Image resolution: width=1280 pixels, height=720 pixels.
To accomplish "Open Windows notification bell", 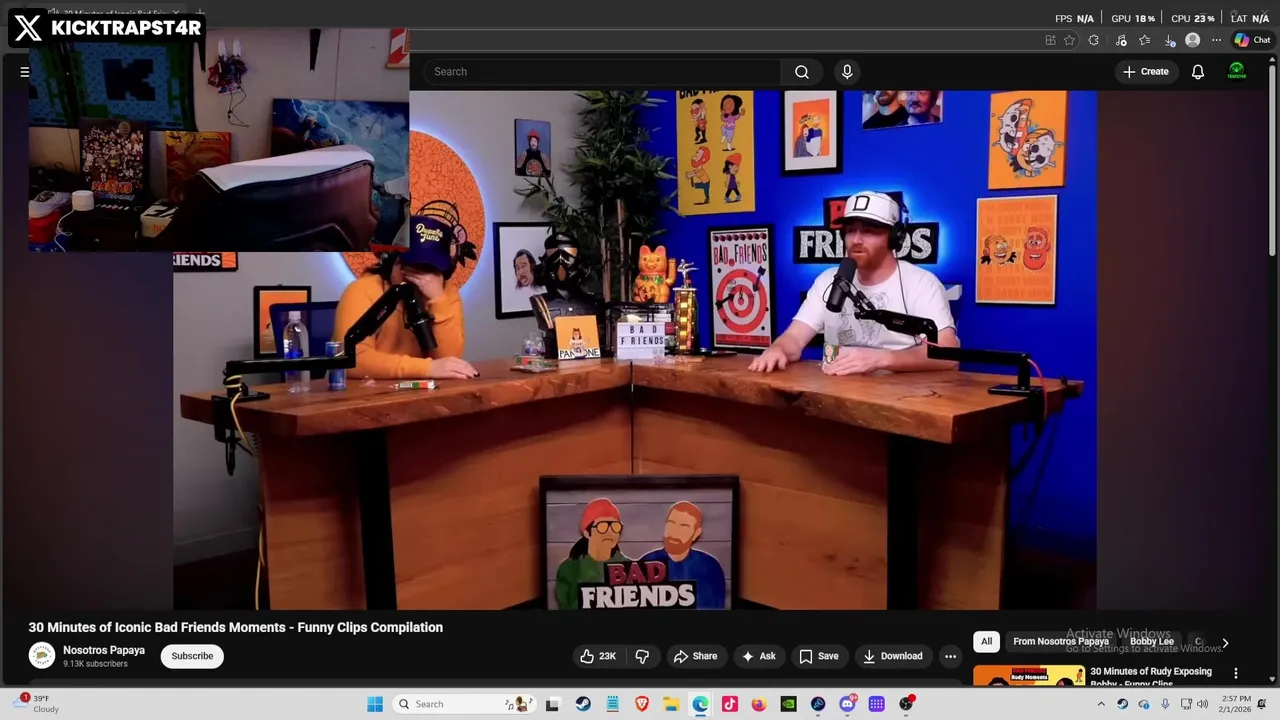I will pyautogui.click(x=1262, y=704).
